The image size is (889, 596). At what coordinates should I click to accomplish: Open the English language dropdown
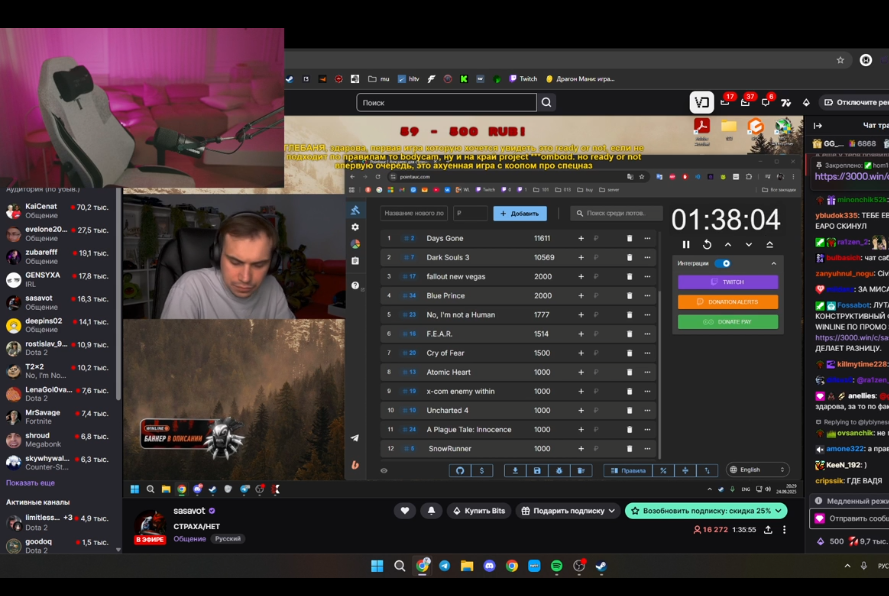pos(758,470)
